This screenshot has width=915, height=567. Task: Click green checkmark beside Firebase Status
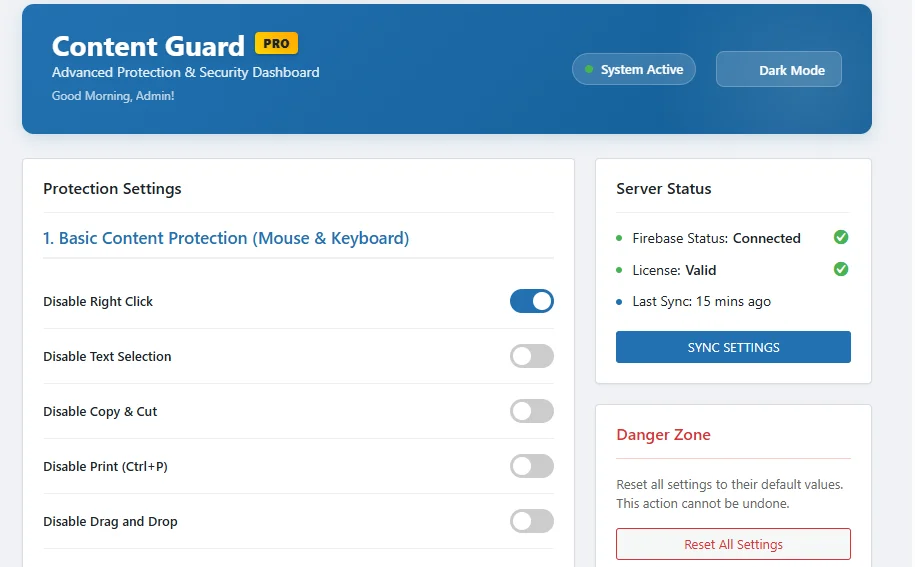(x=841, y=237)
